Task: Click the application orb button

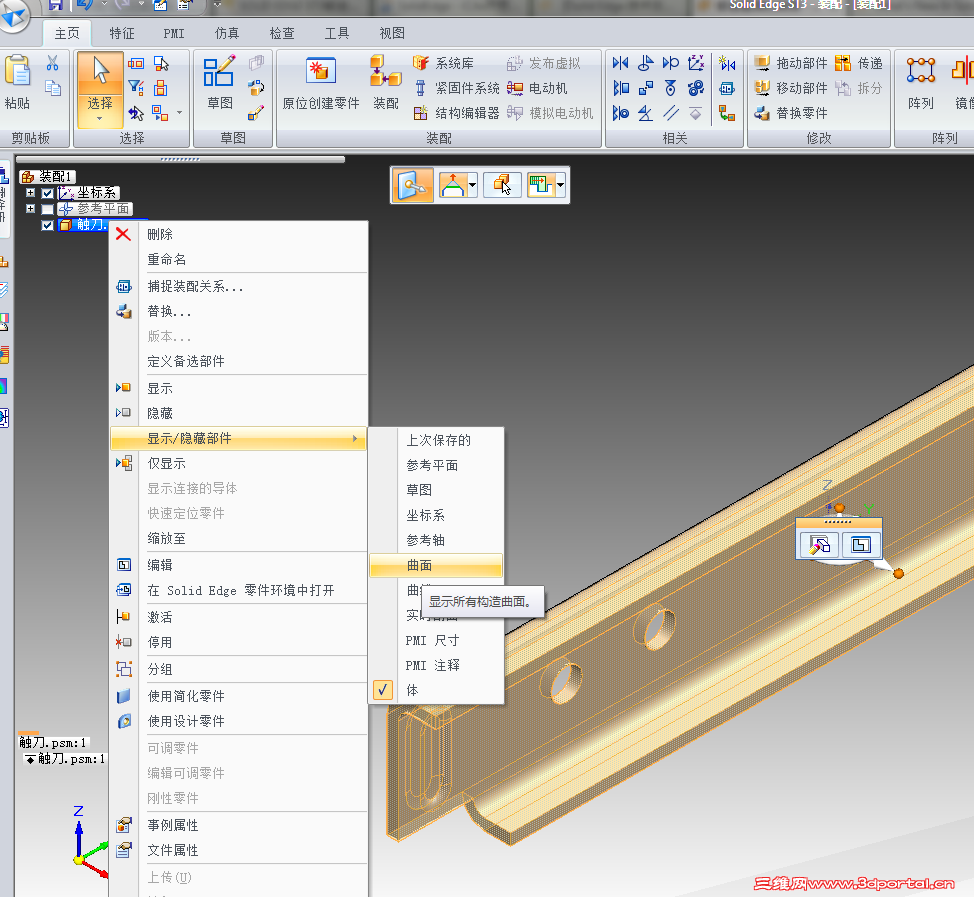Action: [x=14, y=15]
